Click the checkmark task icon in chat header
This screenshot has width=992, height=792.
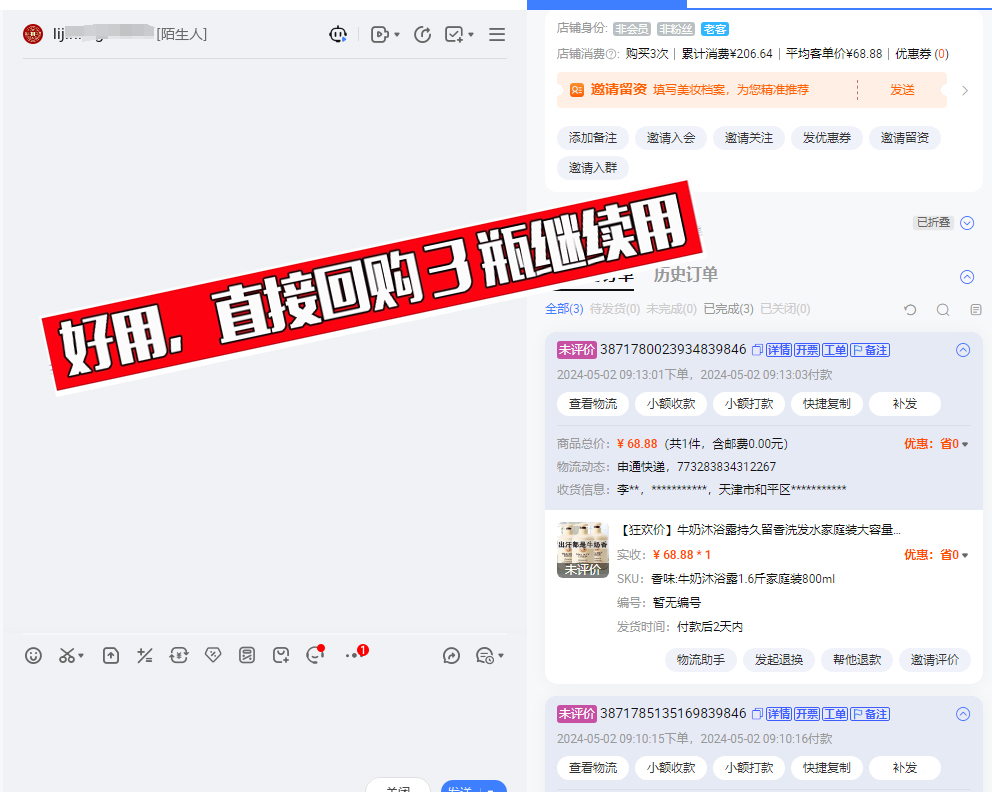[x=454, y=34]
